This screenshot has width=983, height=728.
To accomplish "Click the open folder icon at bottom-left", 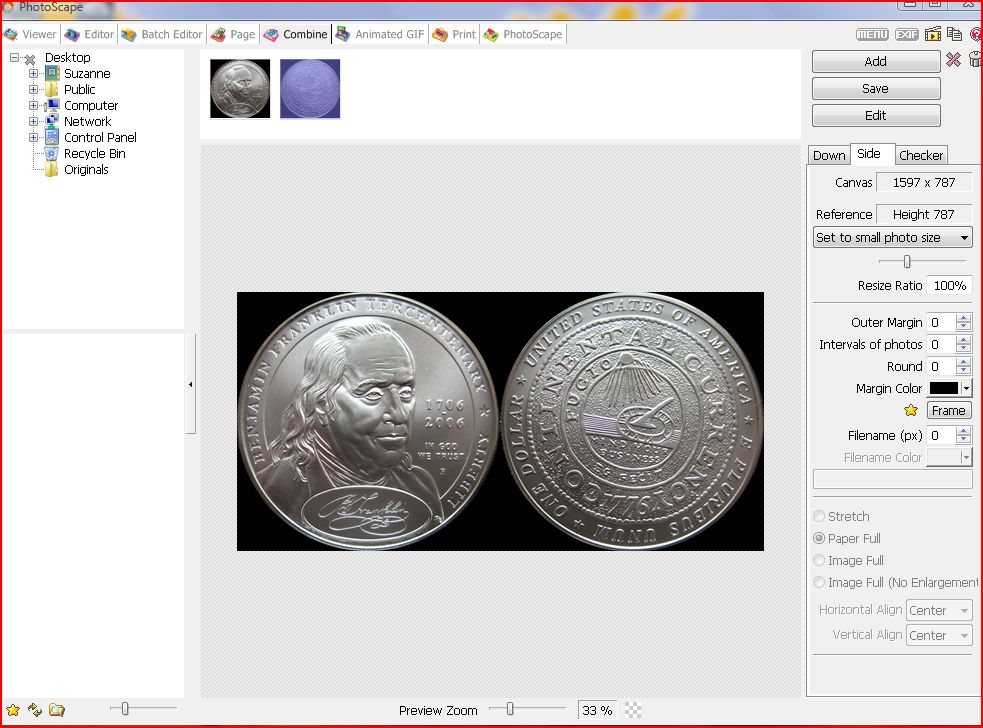I will 57,710.
